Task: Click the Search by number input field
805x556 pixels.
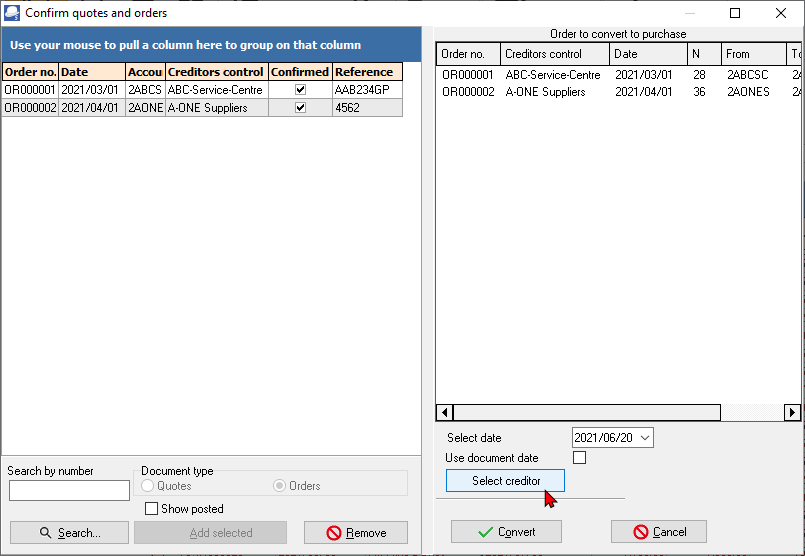Action: coord(69,490)
